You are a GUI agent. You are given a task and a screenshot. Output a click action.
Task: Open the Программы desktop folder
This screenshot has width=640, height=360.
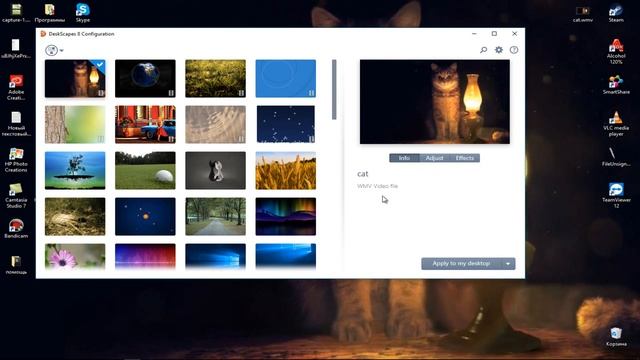point(49,12)
